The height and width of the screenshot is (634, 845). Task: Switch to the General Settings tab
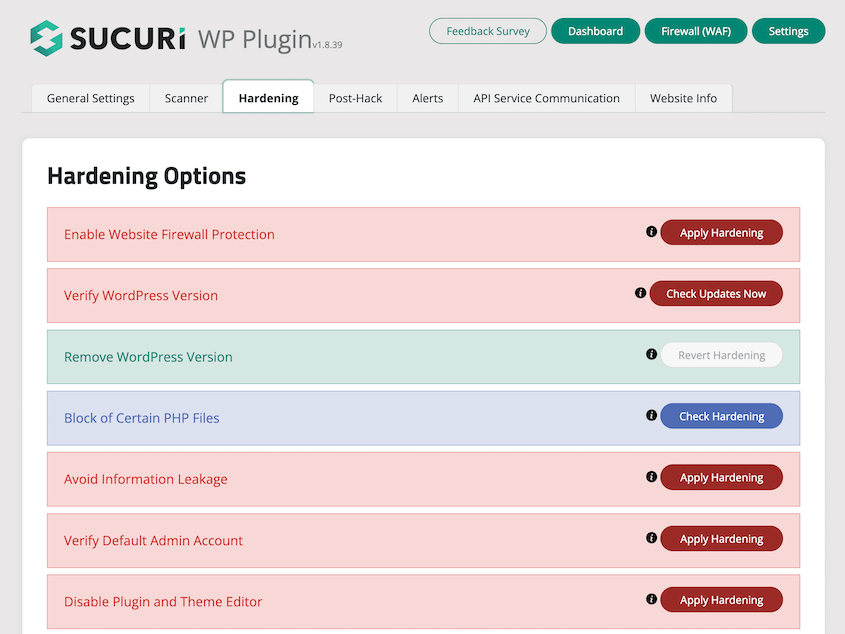(91, 98)
